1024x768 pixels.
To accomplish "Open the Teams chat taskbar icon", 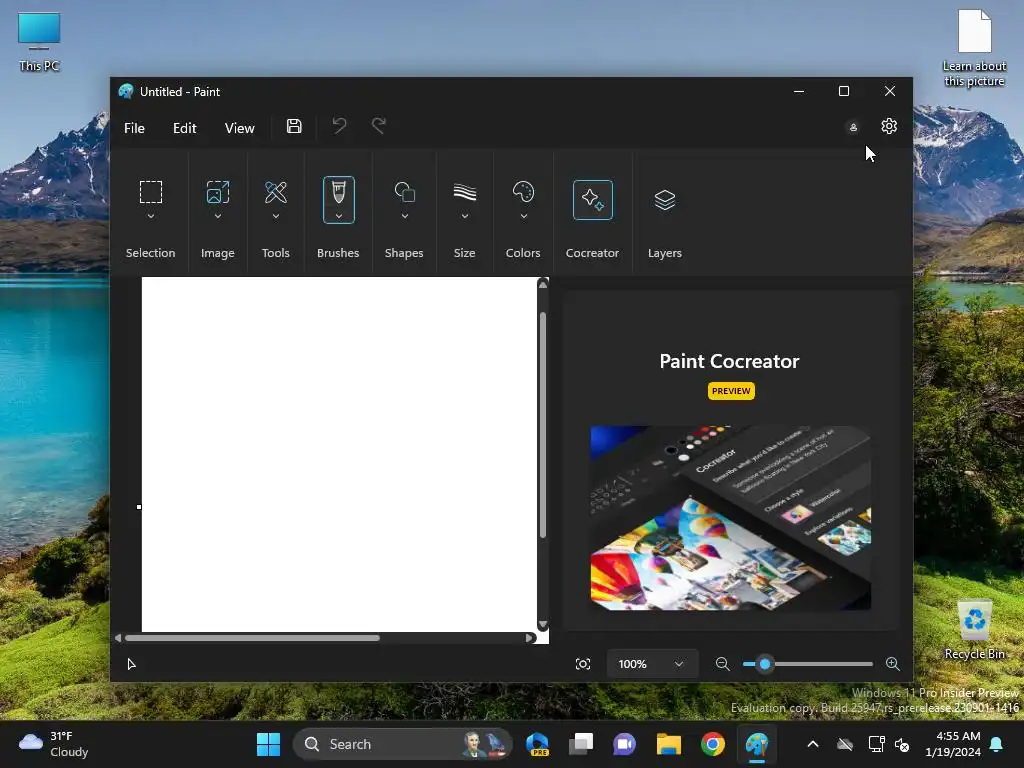I will tap(624, 744).
